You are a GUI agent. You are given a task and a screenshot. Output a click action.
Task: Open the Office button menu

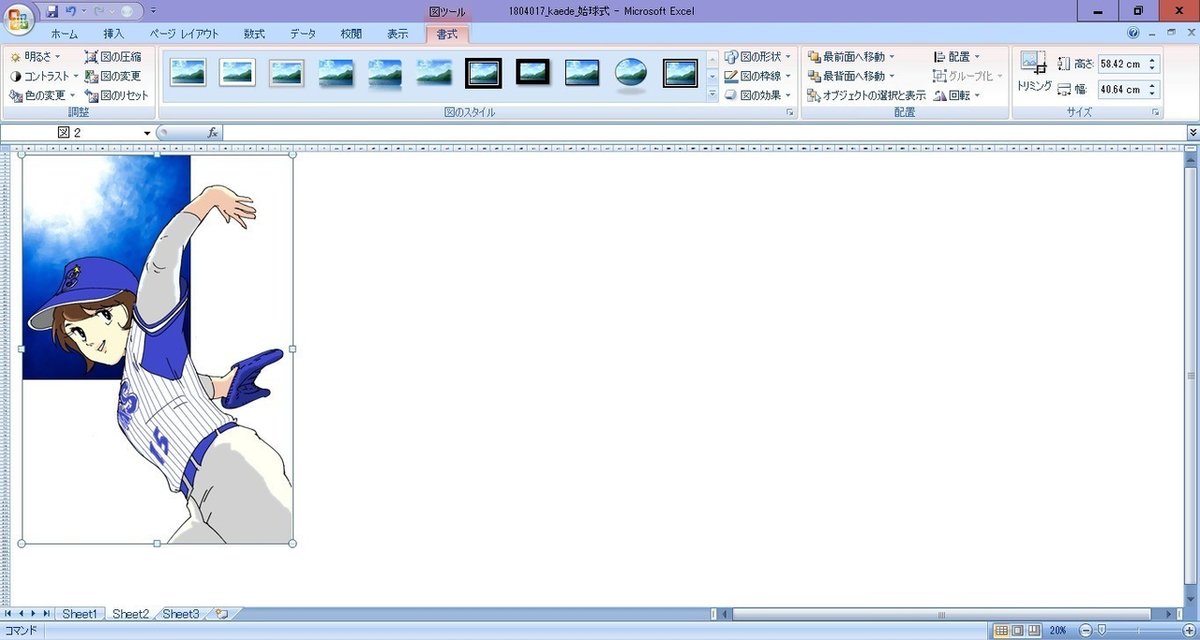pyautogui.click(x=18, y=19)
